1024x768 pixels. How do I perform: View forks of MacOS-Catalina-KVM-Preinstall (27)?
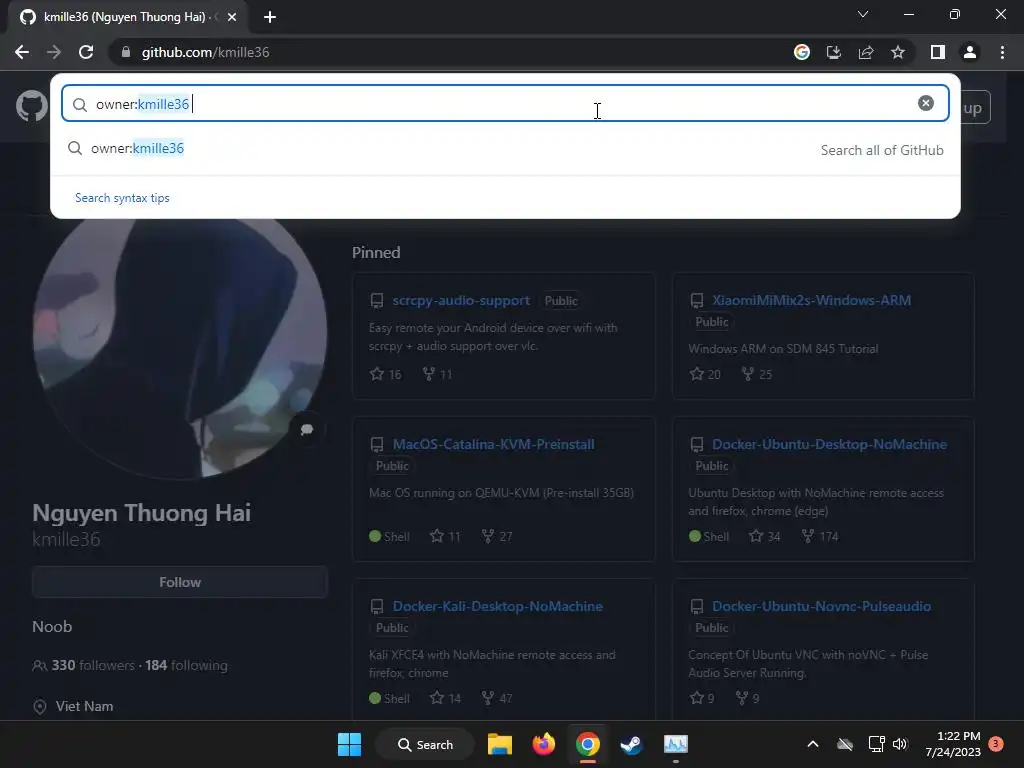coord(496,536)
